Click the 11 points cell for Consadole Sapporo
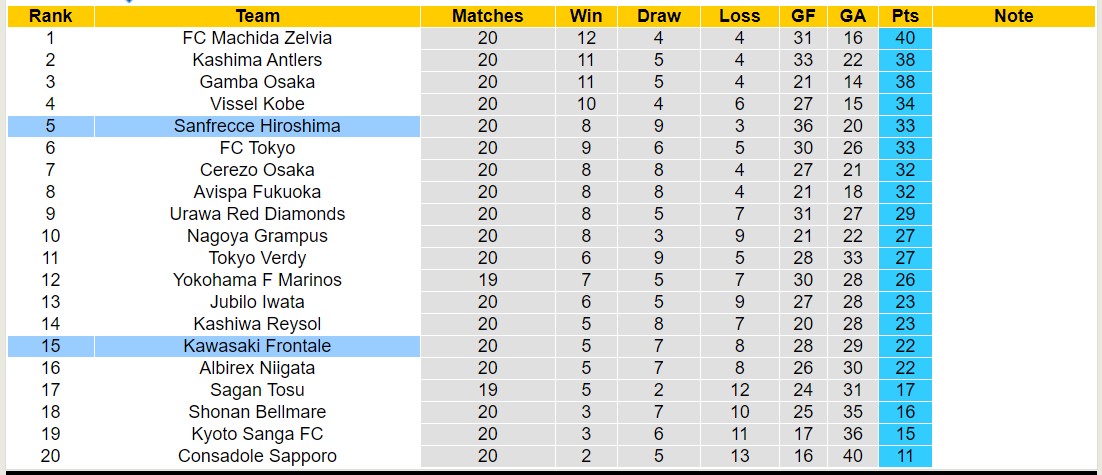1102x475 pixels. click(x=906, y=456)
